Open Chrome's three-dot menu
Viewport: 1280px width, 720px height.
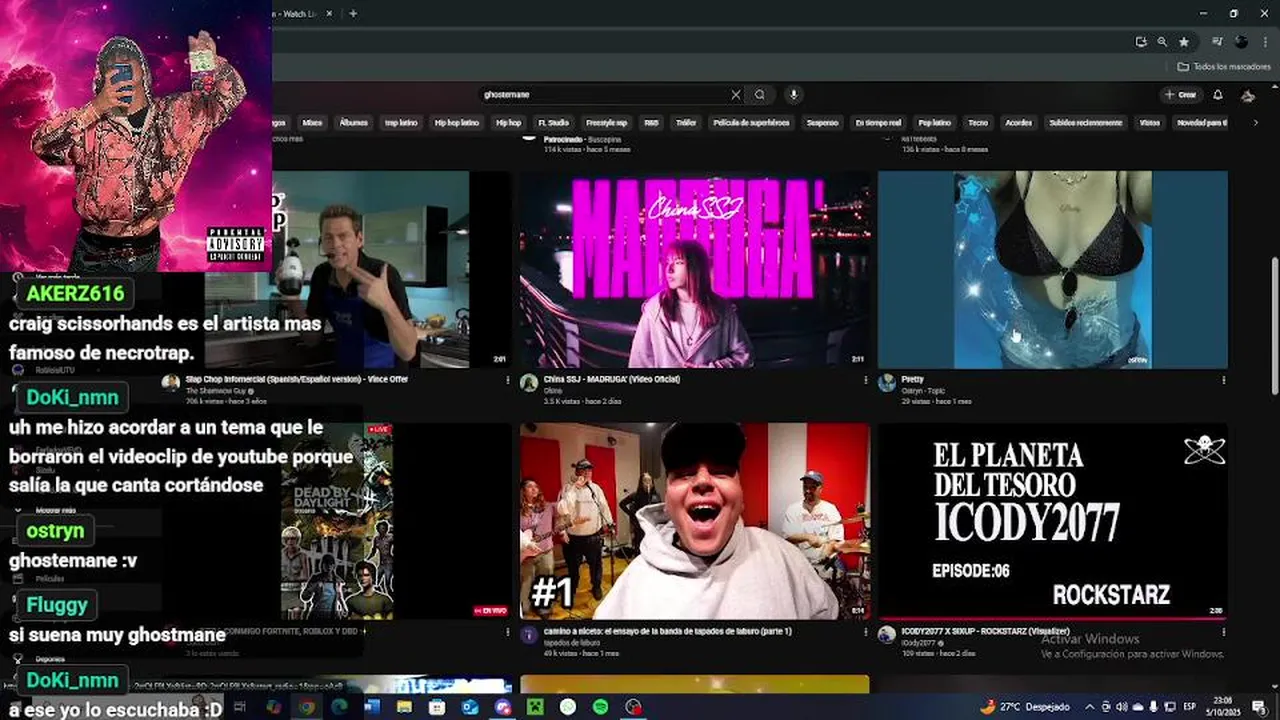[1263, 42]
